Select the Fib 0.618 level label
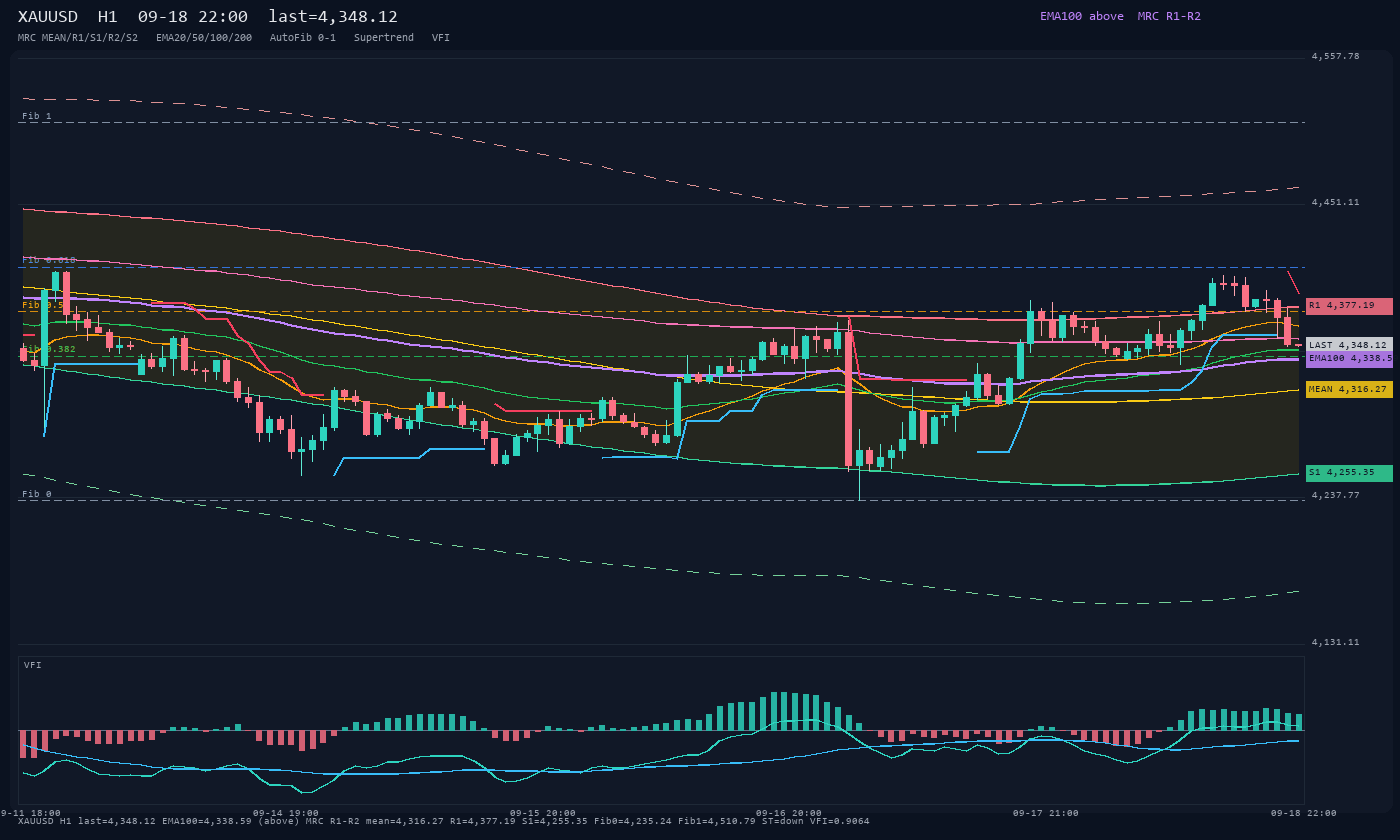The width and height of the screenshot is (1400, 840). tap(49, 261)
